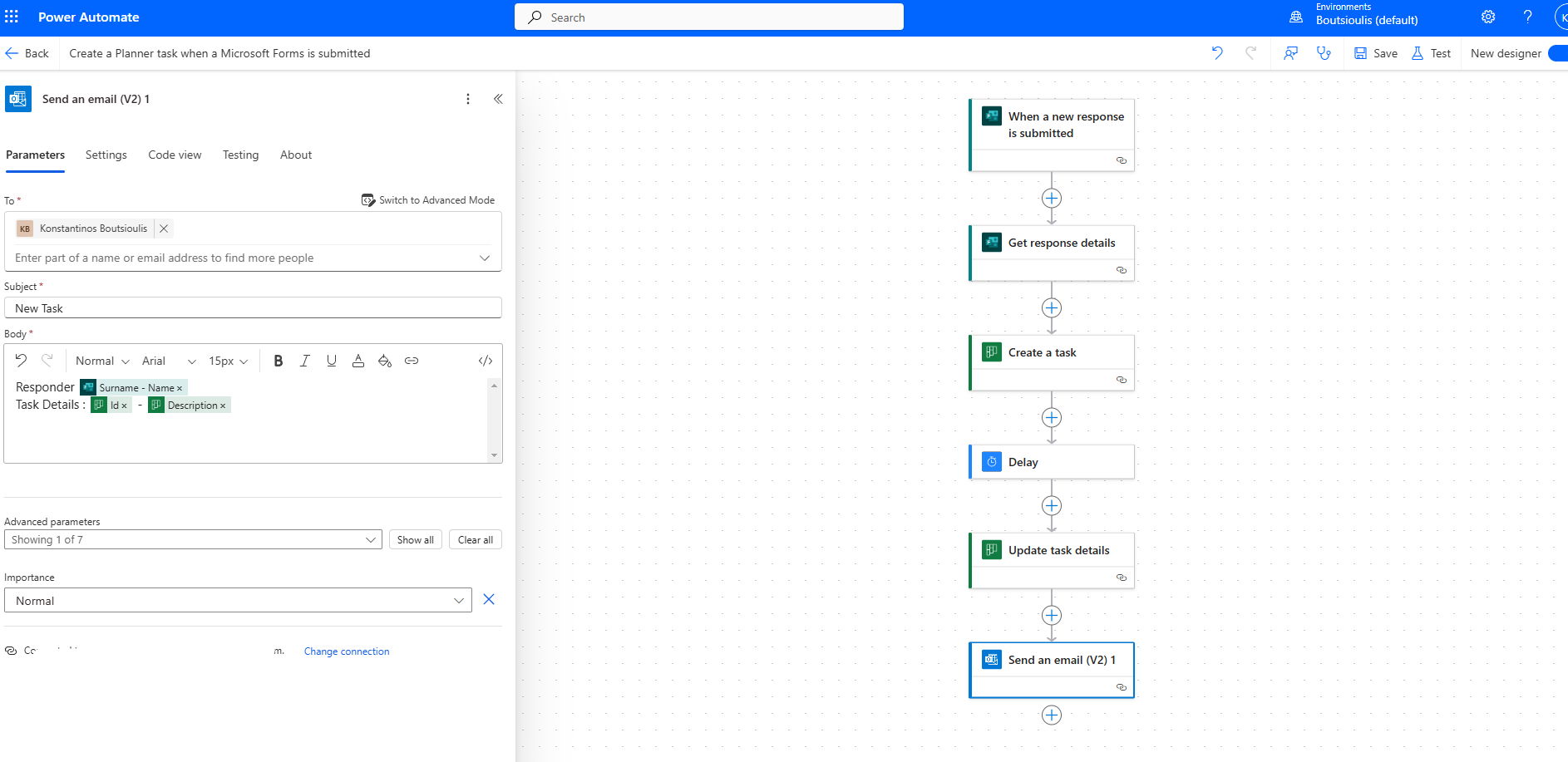Open the Arial font dropdown
The image size is (1568, 762).
pos(169,361)
